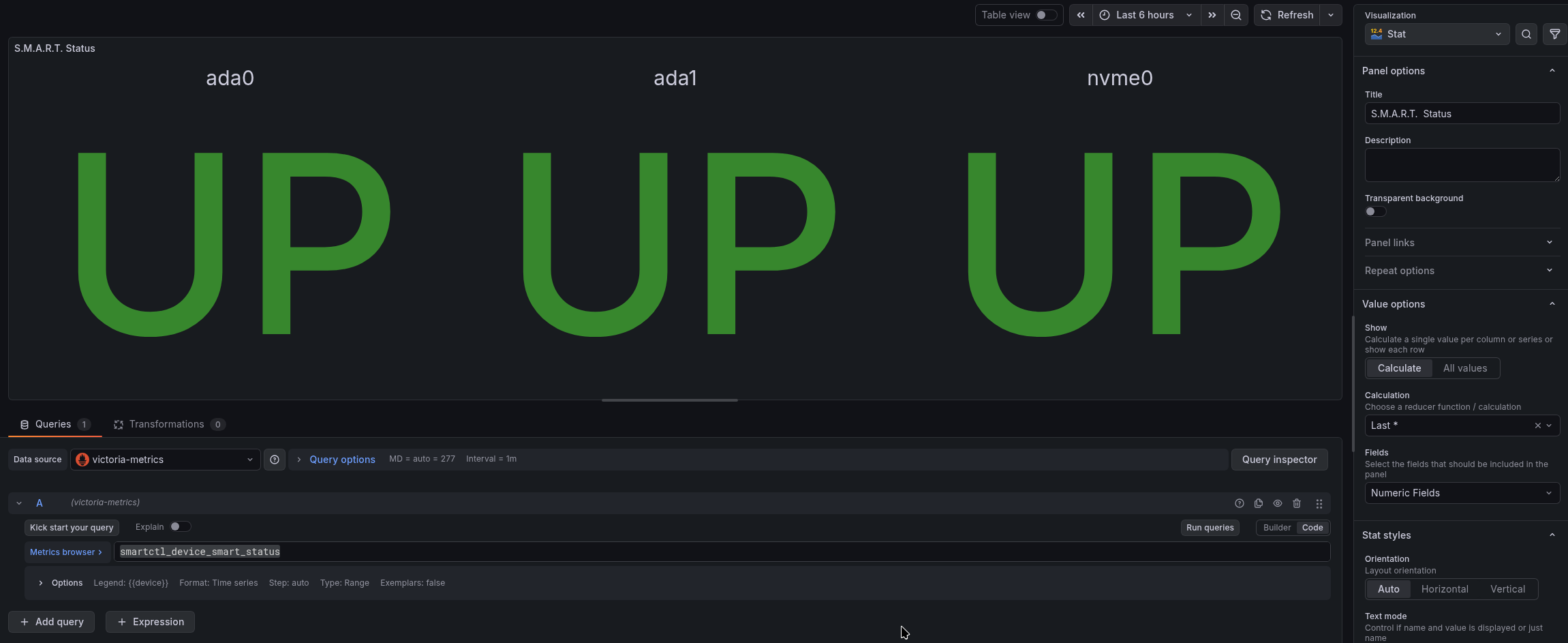1568x643 pixels.
Task: Switch to the Transformations tab
Action: tap(166, 424)
